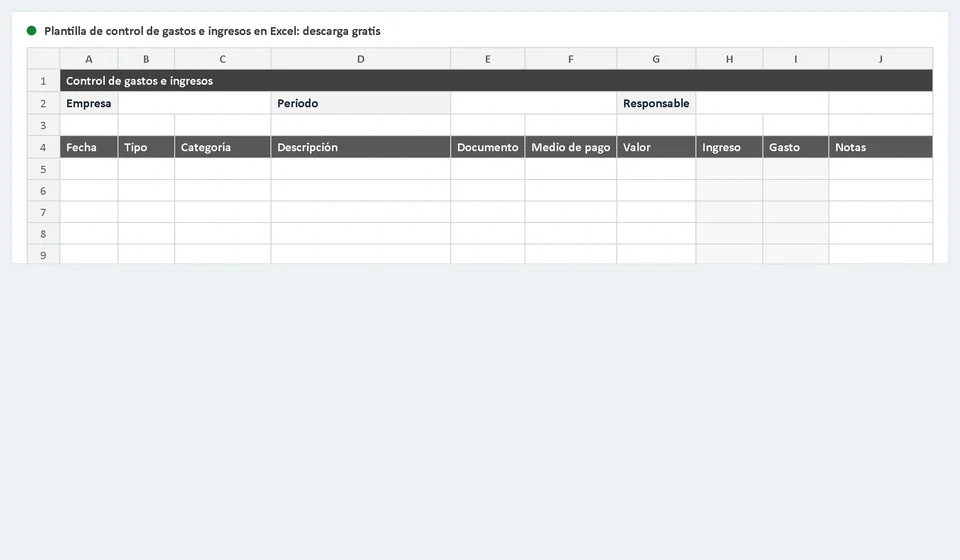Click the 'Ingreso' column heading

[729, 147]
